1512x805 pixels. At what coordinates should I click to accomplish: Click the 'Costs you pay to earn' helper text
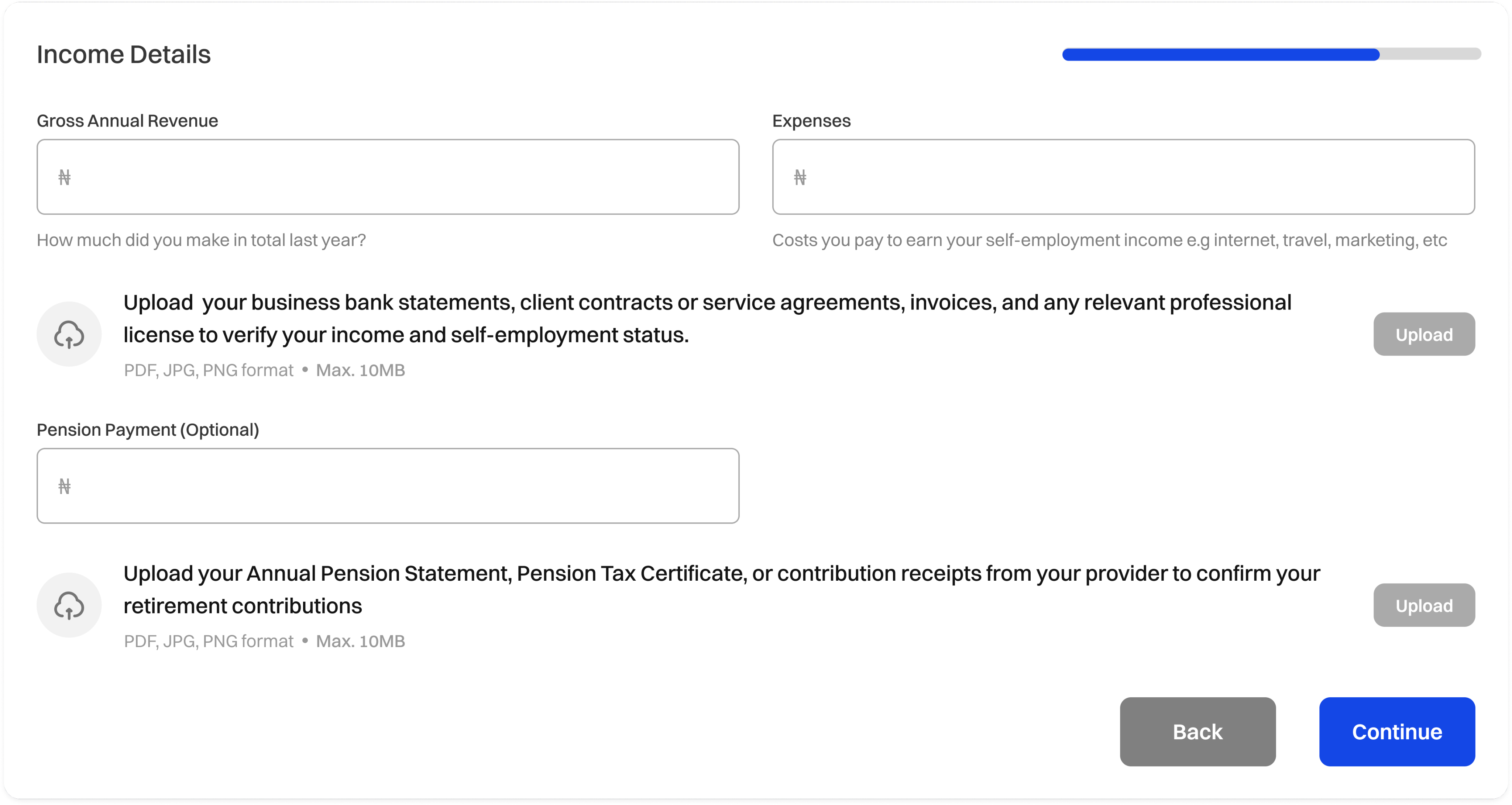click(1109, 240)
